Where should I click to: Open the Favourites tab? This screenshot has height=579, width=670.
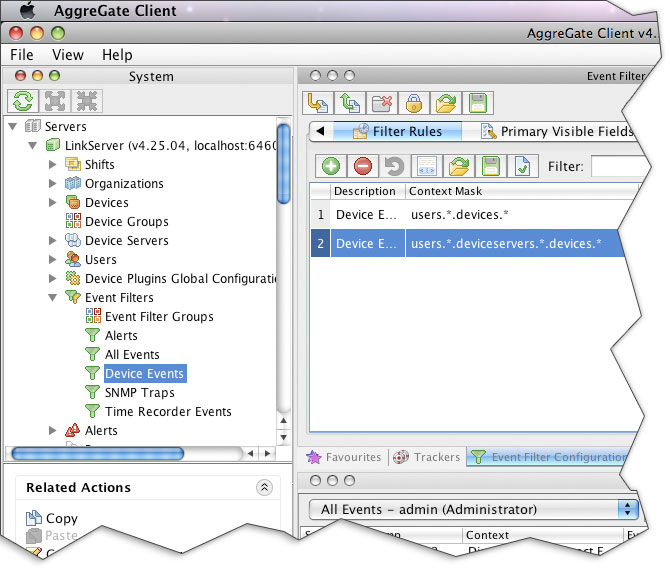[344, 457]
